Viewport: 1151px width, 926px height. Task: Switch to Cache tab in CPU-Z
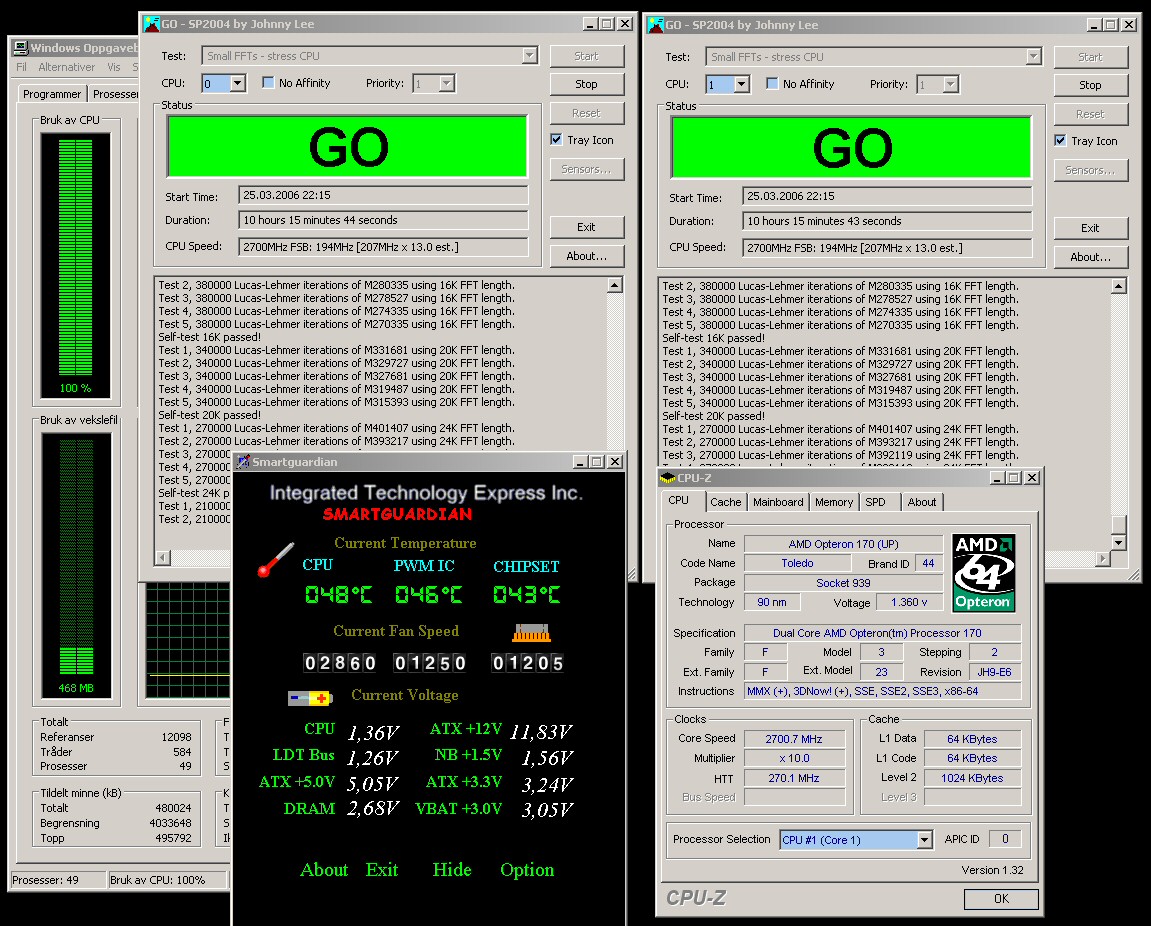pyautogui.click(x=726, y=502)
